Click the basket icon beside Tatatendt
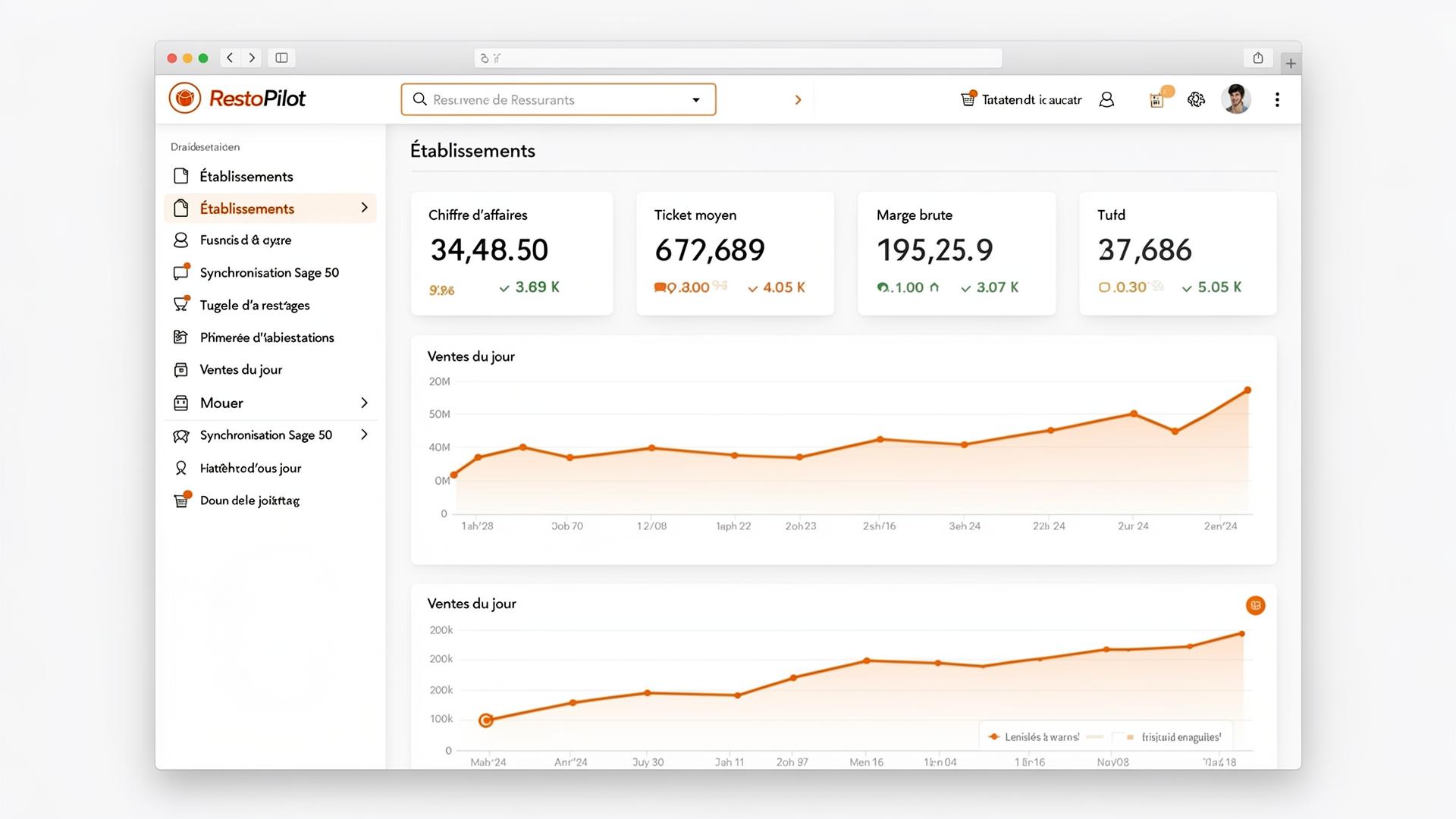 click(x=968, y=99)
